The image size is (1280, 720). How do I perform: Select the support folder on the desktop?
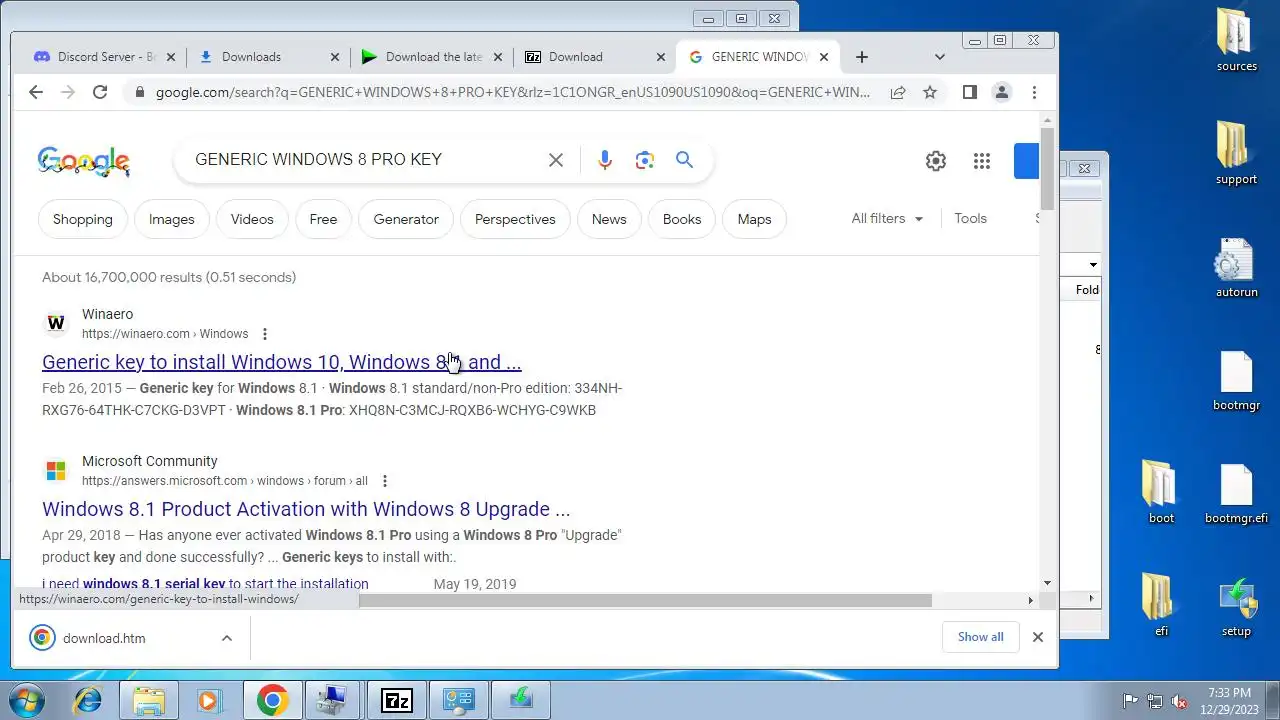[1237, 153]
